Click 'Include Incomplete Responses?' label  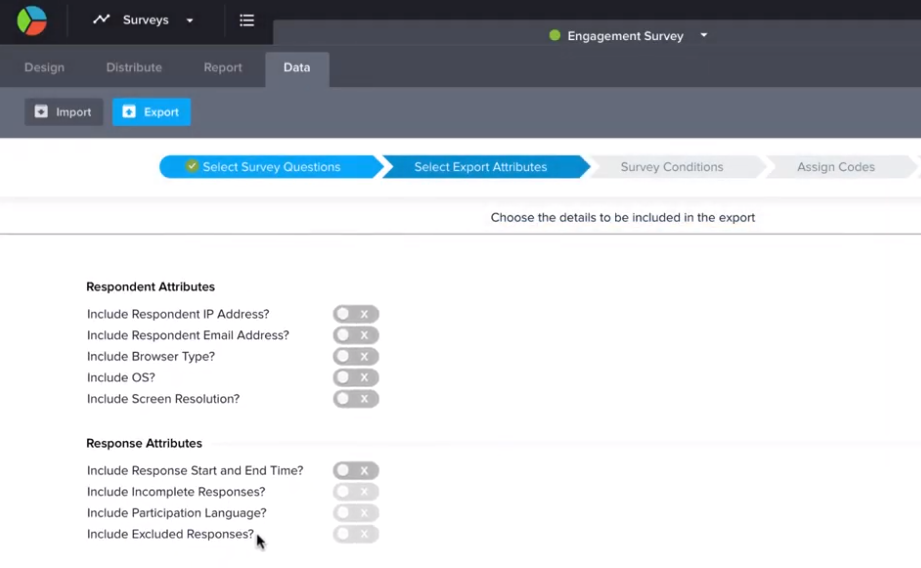click(176, 492)
